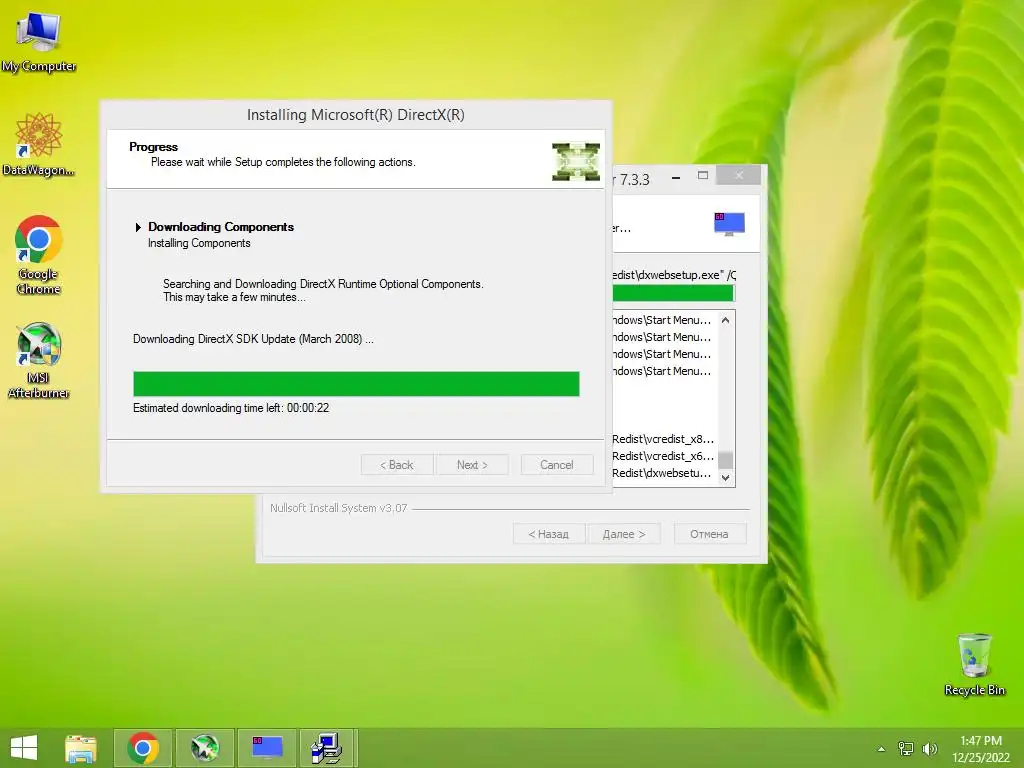Click the blue monitor icon in background installer
Screen dimensions: 1024x768
(729, 224)
